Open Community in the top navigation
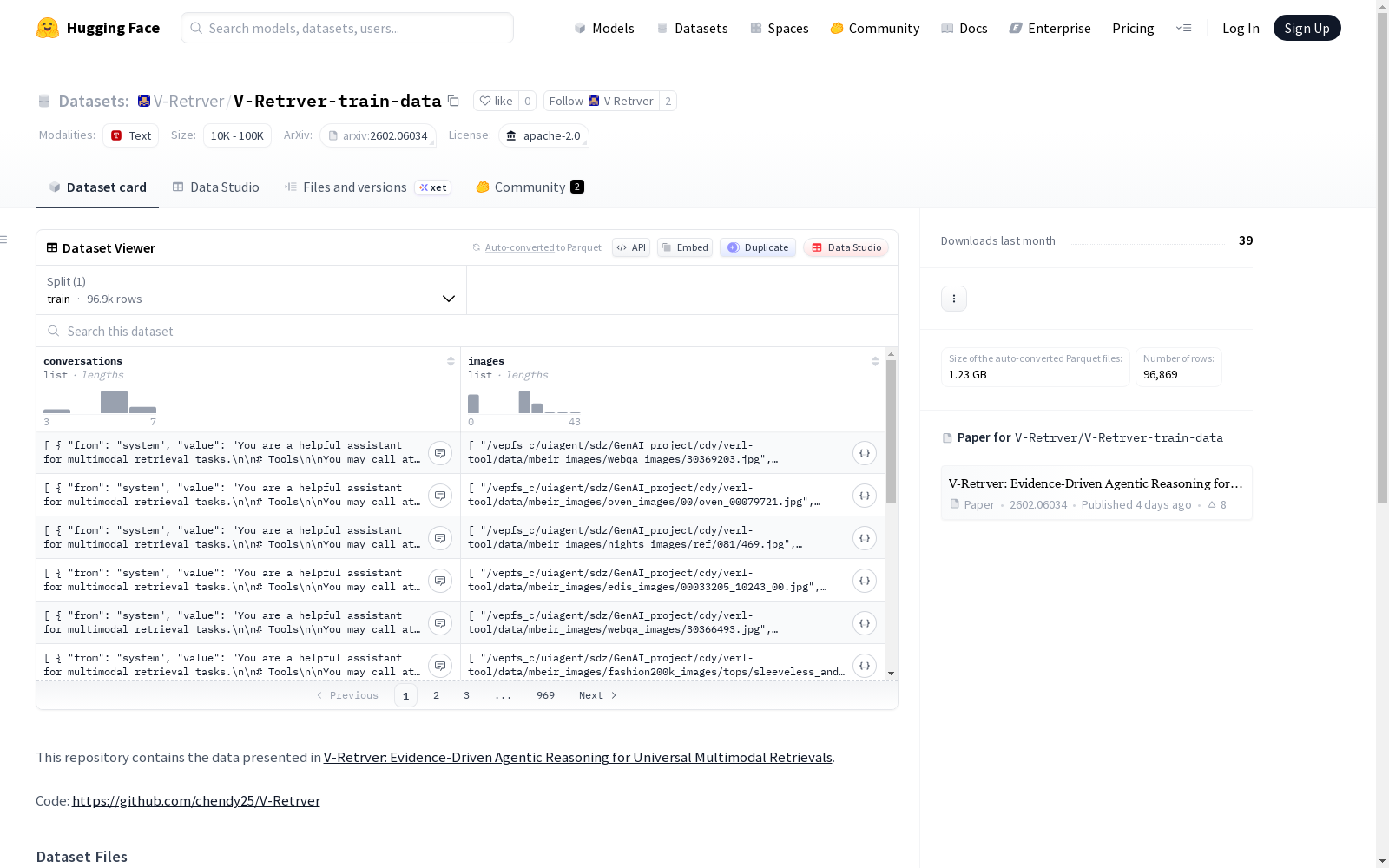The image size is (1389, 868). tap(875, 28)
